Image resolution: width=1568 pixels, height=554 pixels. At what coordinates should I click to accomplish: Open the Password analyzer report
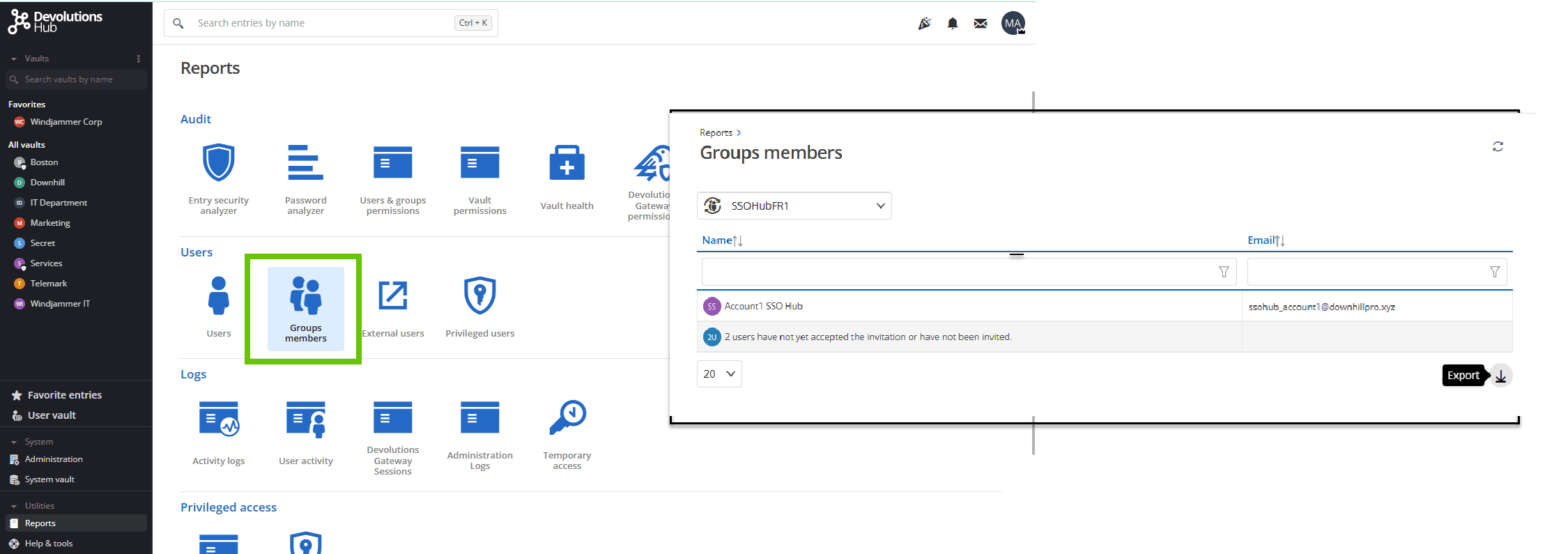coord(305,178)
